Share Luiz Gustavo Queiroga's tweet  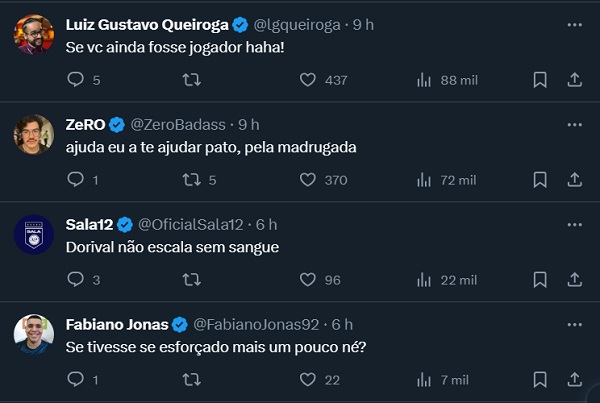pyautogui.click(x=575, y=80)
